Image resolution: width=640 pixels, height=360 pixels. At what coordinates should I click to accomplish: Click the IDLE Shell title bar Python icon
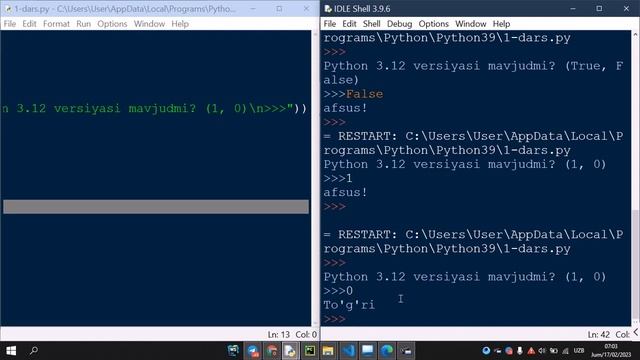tap(328, 9)
